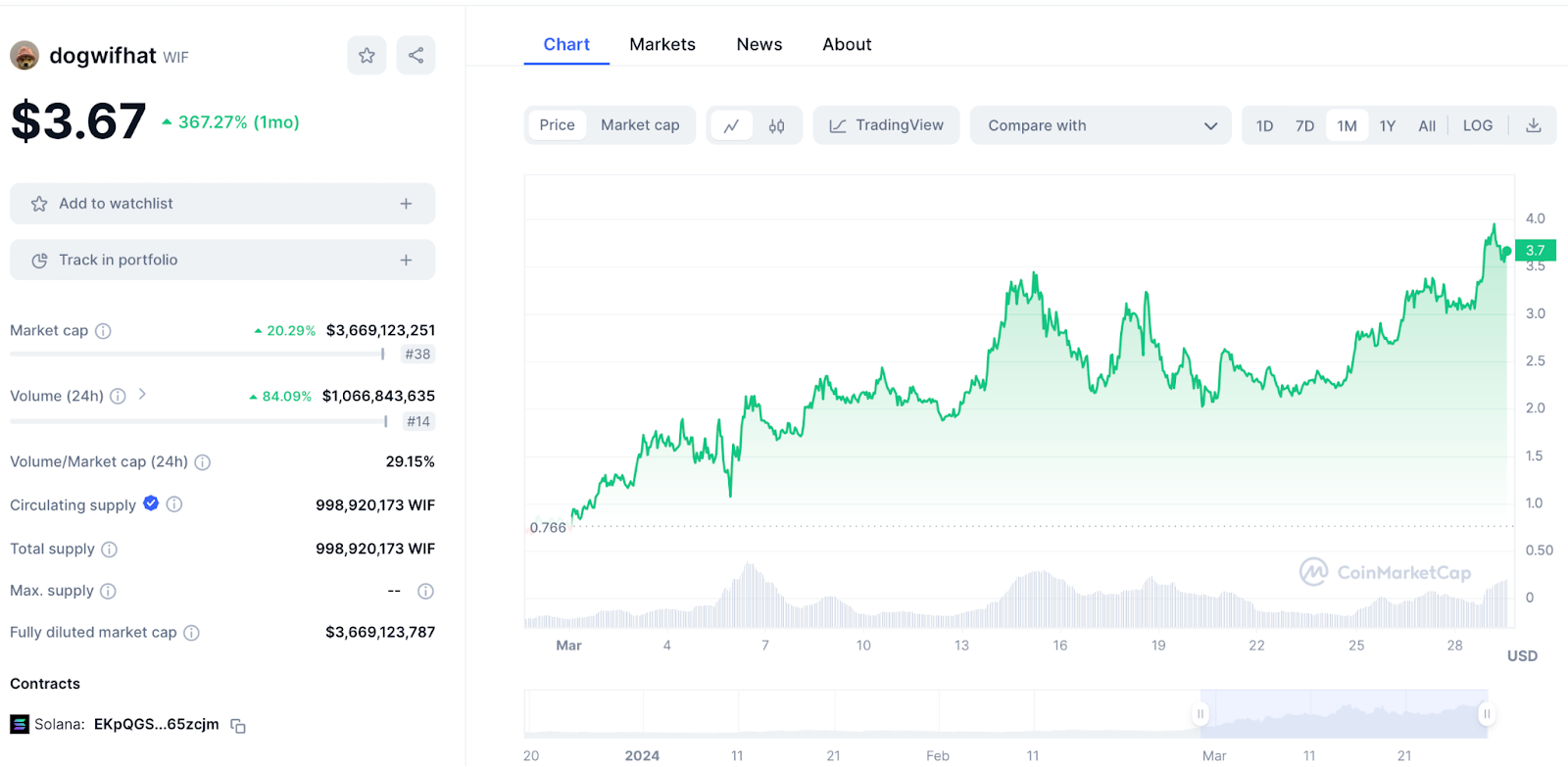Open the Fully diluted market cap info icon
This screenshot has width=1568, height=767.
[x=191, y=633]
